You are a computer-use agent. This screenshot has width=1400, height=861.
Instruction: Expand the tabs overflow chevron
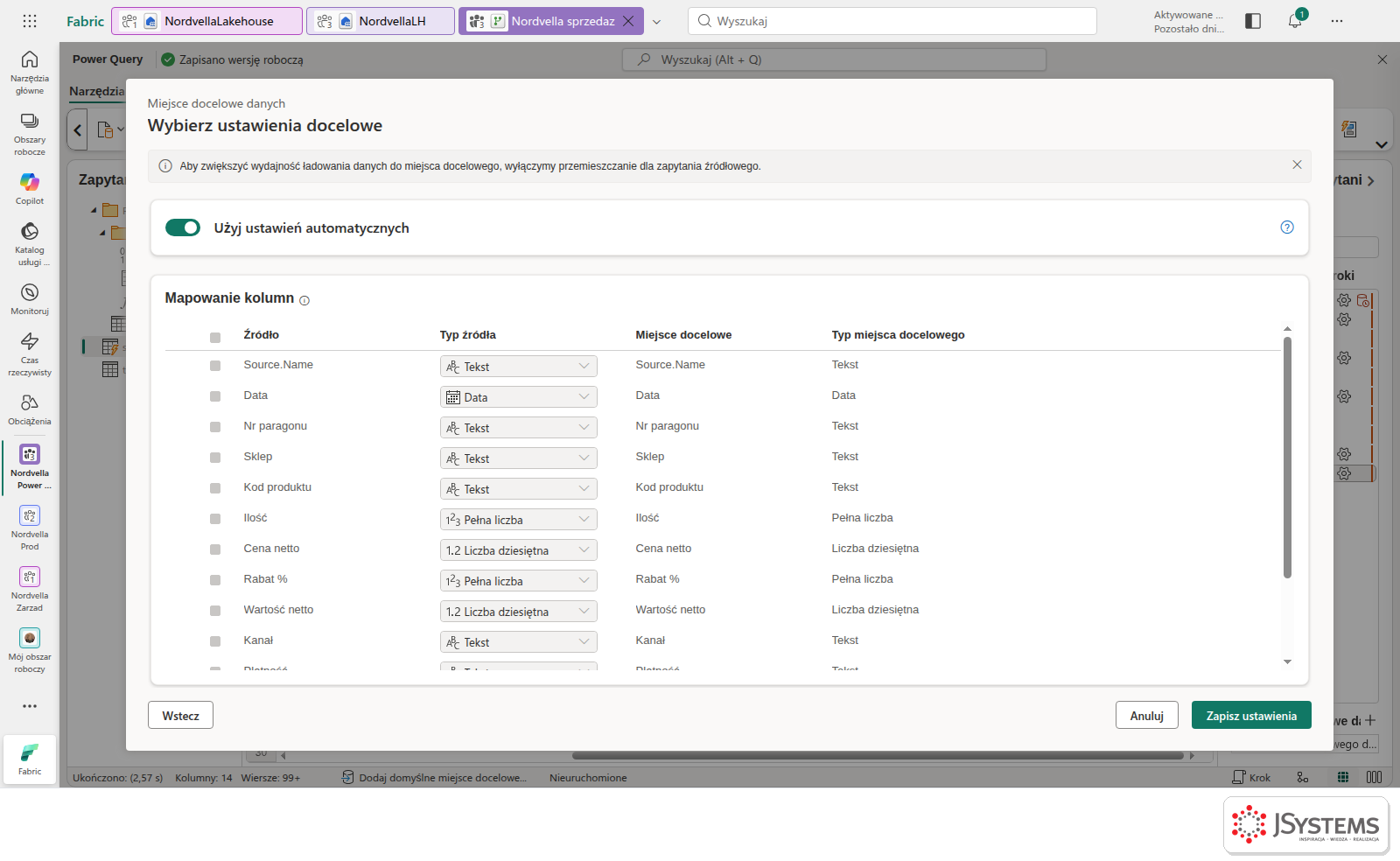click(657, 21)
